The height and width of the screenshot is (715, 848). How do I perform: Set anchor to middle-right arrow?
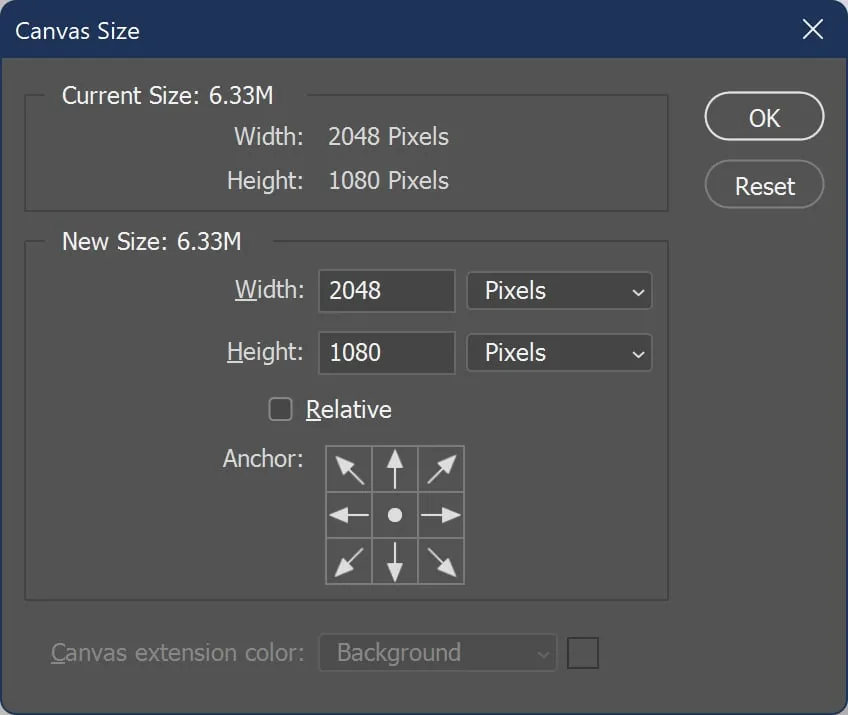pyautogui.click(x=441, y=515)
